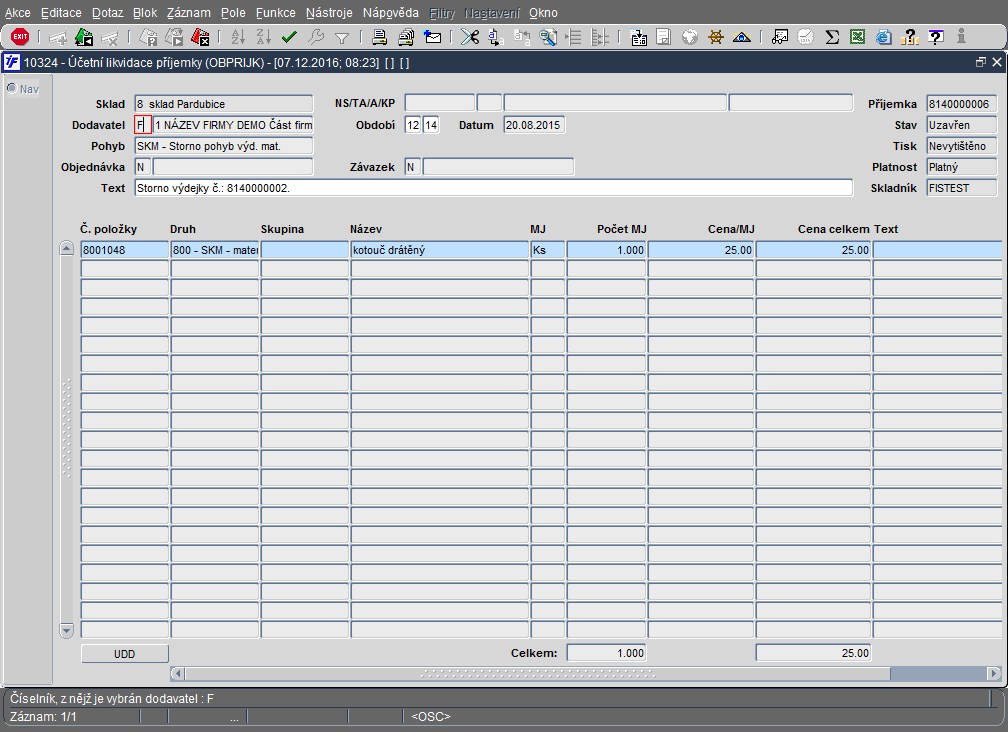1008x732 pixels.
Task: Click the scissors cut icon
Action: pyautogui.click(x=470, y=37)
